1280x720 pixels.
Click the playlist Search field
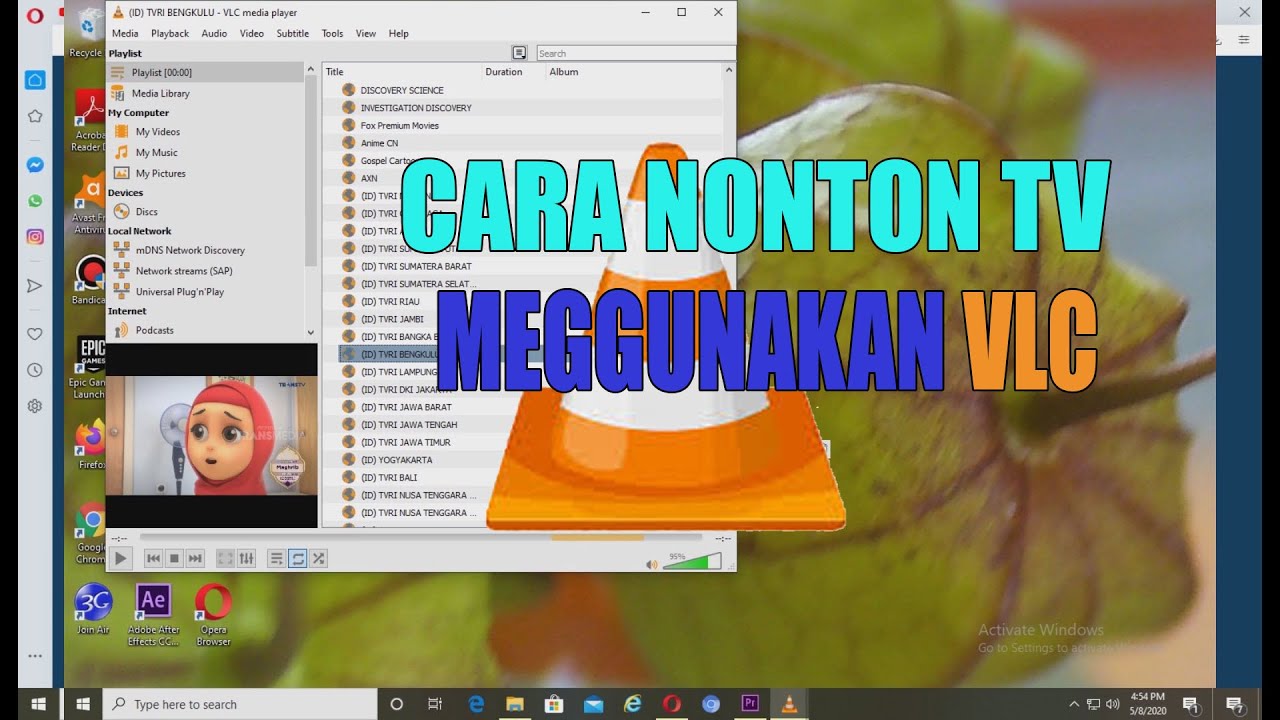tap(634, 53)
